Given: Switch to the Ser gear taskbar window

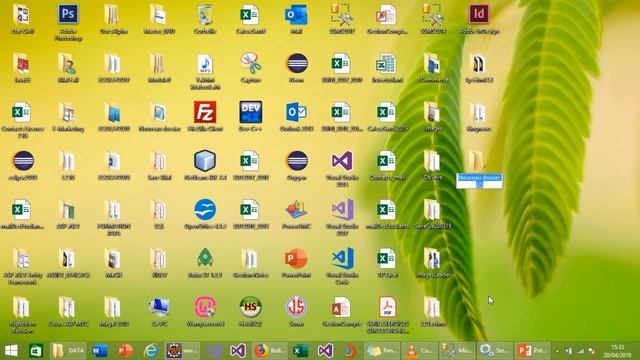Looking at the screenshot, I should (494, 351).
